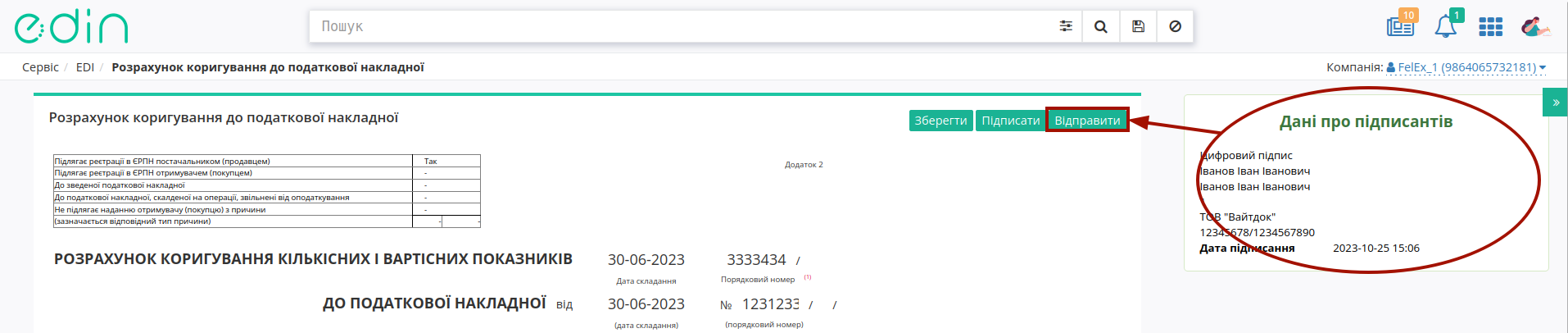Click the Відправити button
The width and height of the screenshot is (1568, 333).
pyautogui.click(x=1087, y=121)
